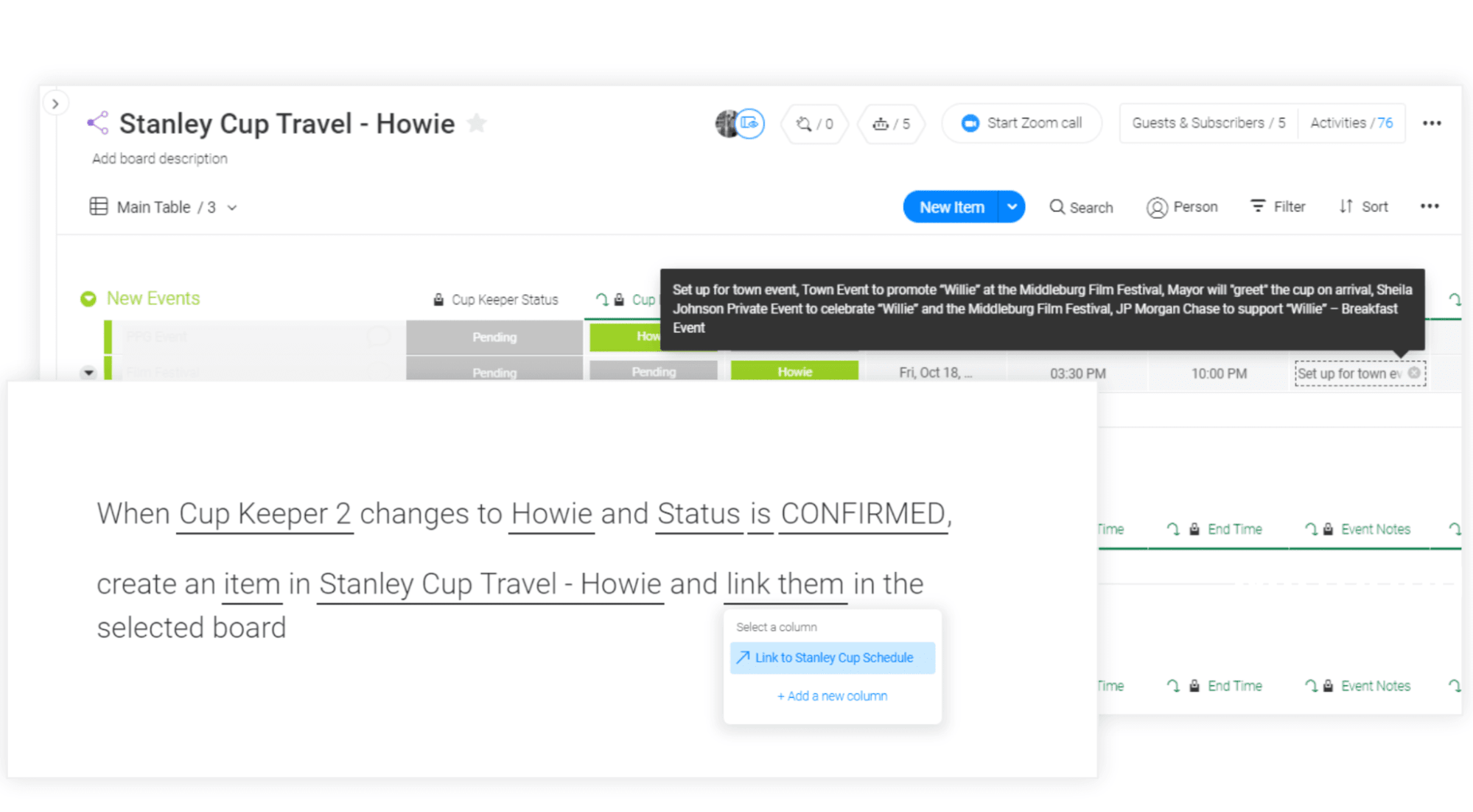Click the Add a new column link
Viewport: 1473px width, 812px height.
point(832,695)
